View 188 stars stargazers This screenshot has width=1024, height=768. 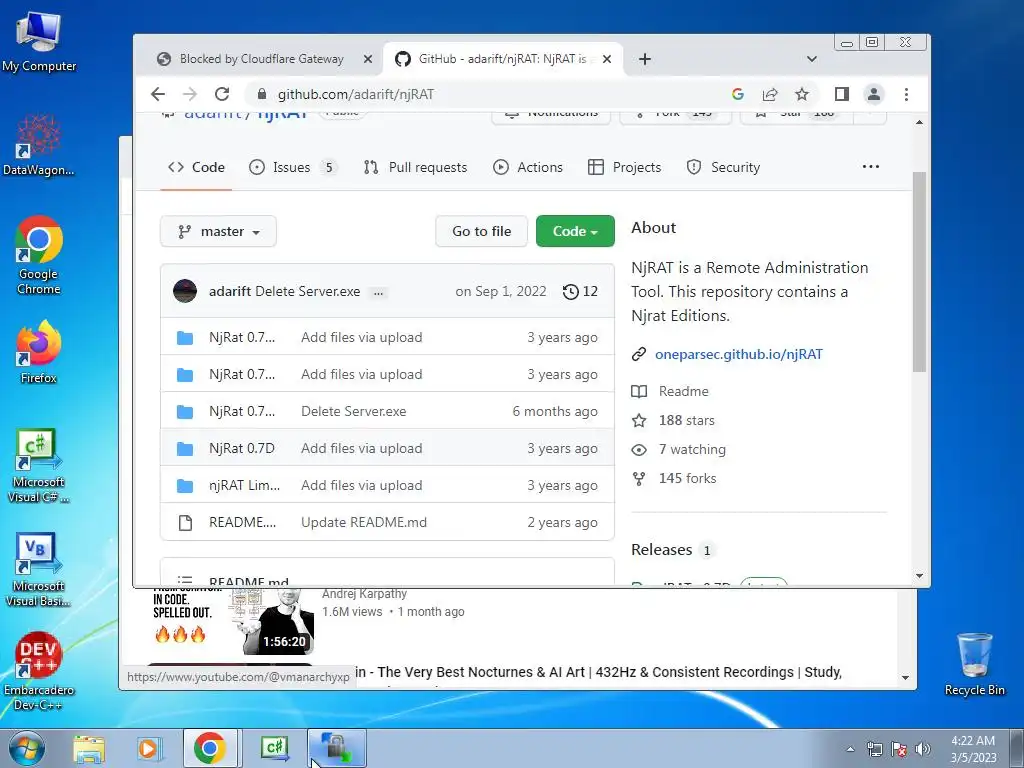click(x=673, y=421)
